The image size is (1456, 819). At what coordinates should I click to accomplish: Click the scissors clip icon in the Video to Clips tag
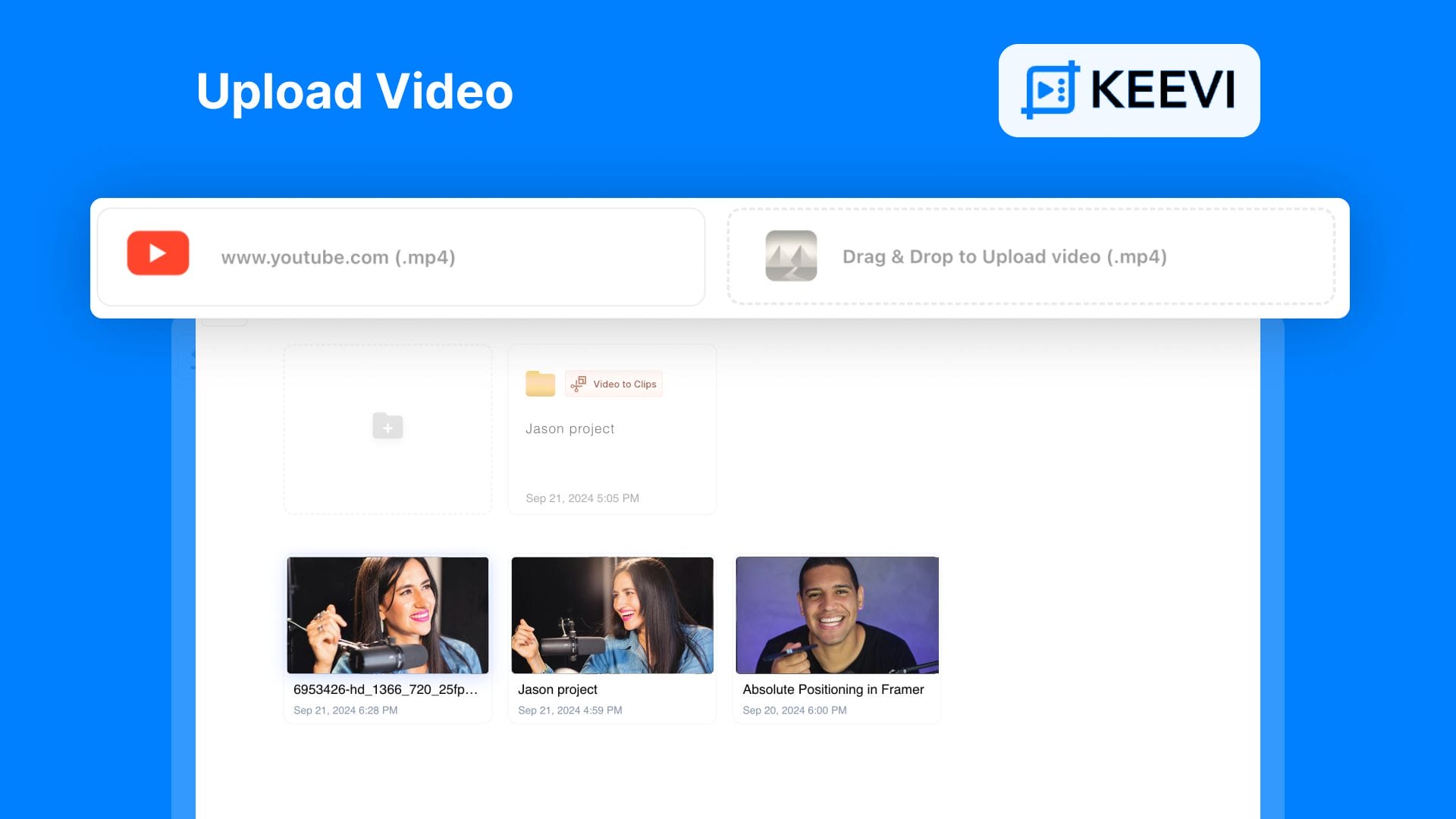click(x=578, y=384)
